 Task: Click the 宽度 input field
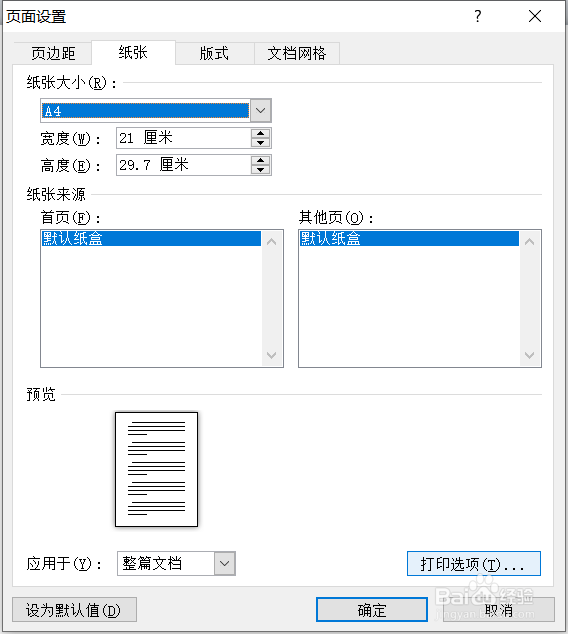[x=184, y=138]
